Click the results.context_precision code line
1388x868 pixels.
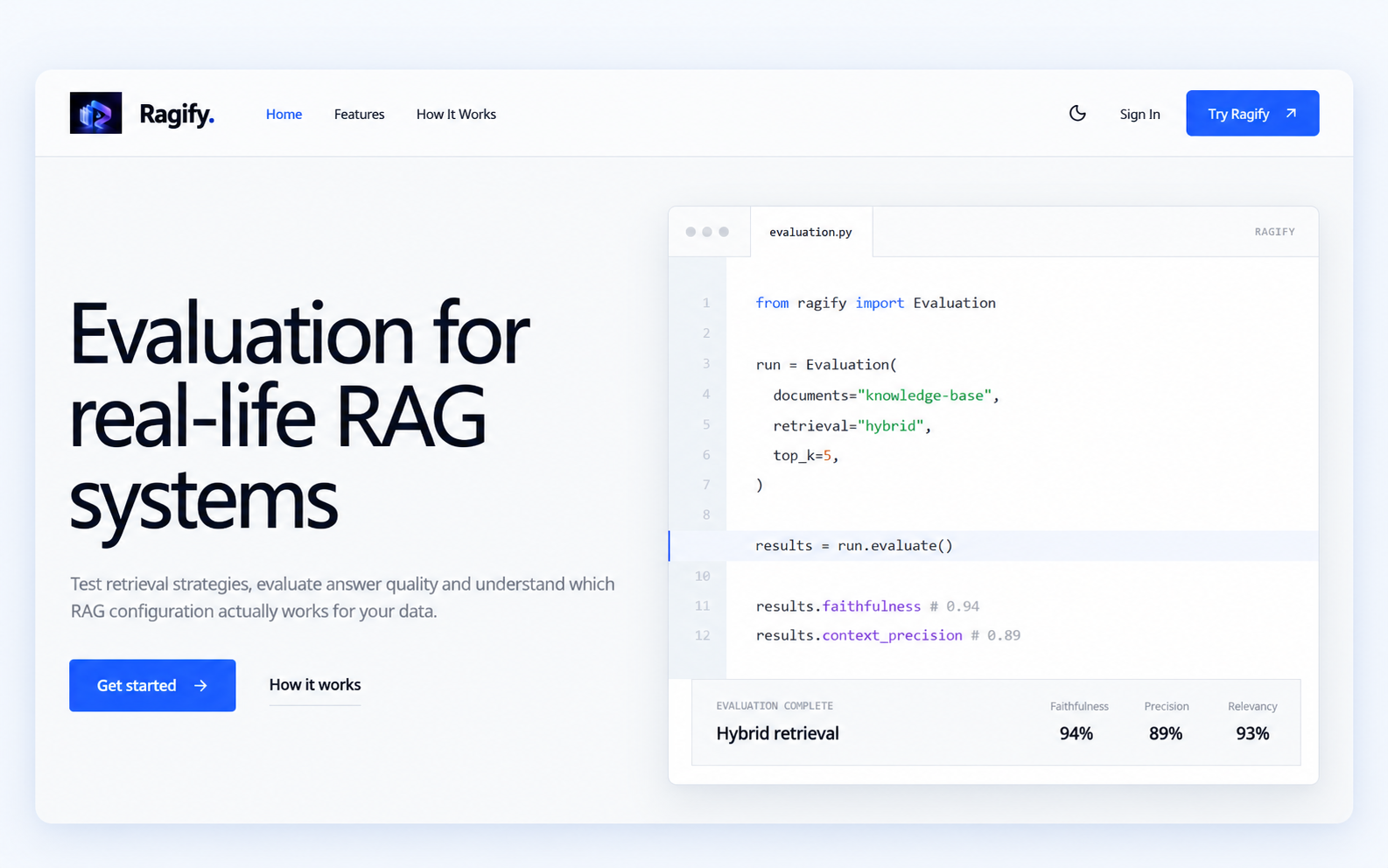pos(887,635)
